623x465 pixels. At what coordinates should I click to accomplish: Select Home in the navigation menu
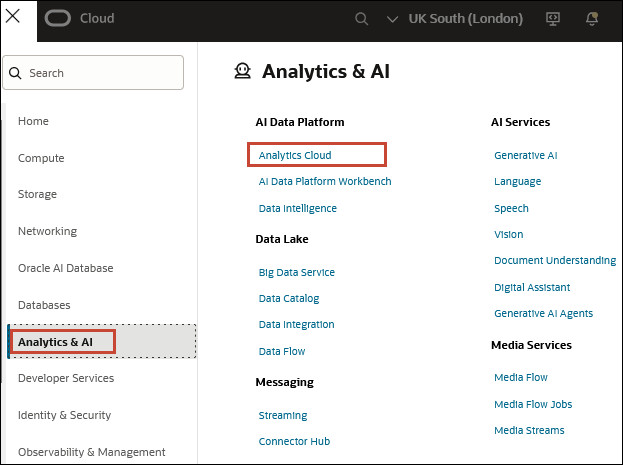(33, 121)
